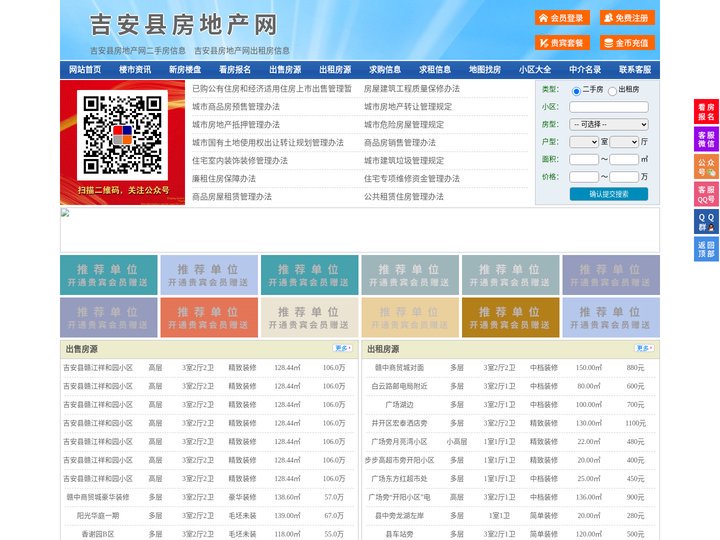This screenshot has height=540, width=720.
Task: Click 更多 in 出售房源 header
Action: pyautogui.click(x=343, y=349)
